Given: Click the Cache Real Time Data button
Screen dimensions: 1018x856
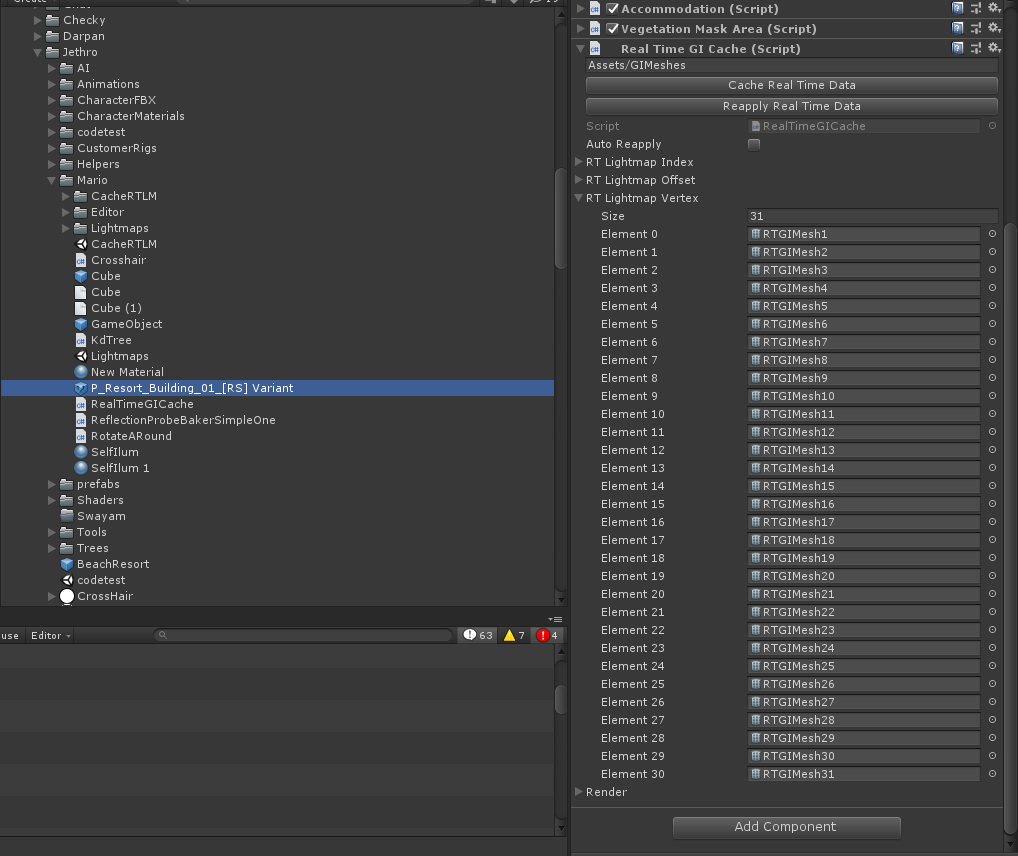Looking at the screenshot, I should pyautogui.click(x=790, y=83).
